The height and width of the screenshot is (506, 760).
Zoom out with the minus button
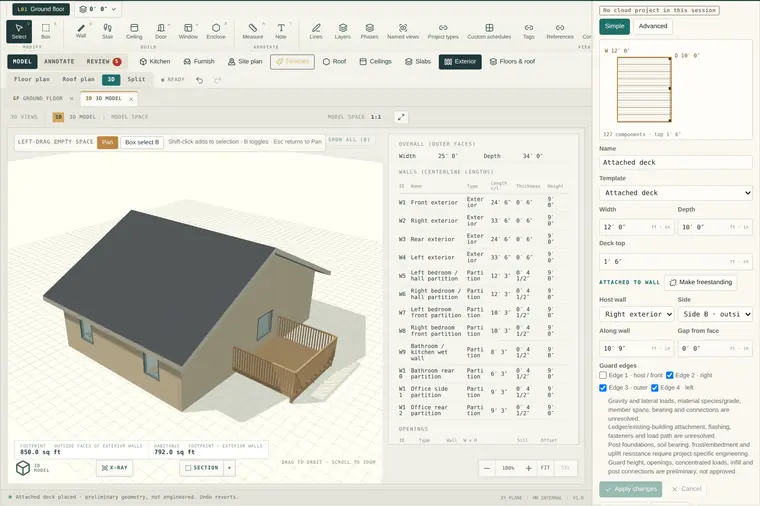tap(487, 468)
